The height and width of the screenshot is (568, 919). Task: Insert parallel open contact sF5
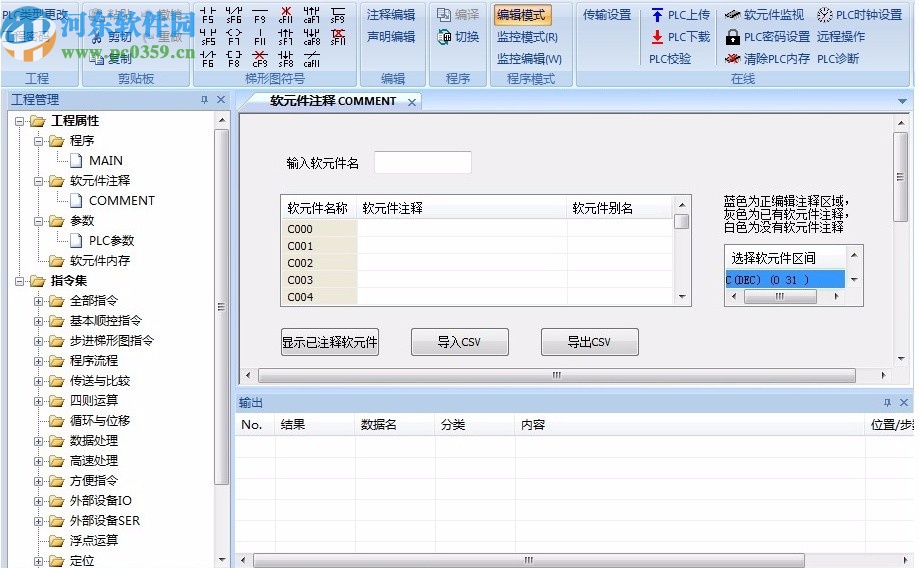coord(208,37)
